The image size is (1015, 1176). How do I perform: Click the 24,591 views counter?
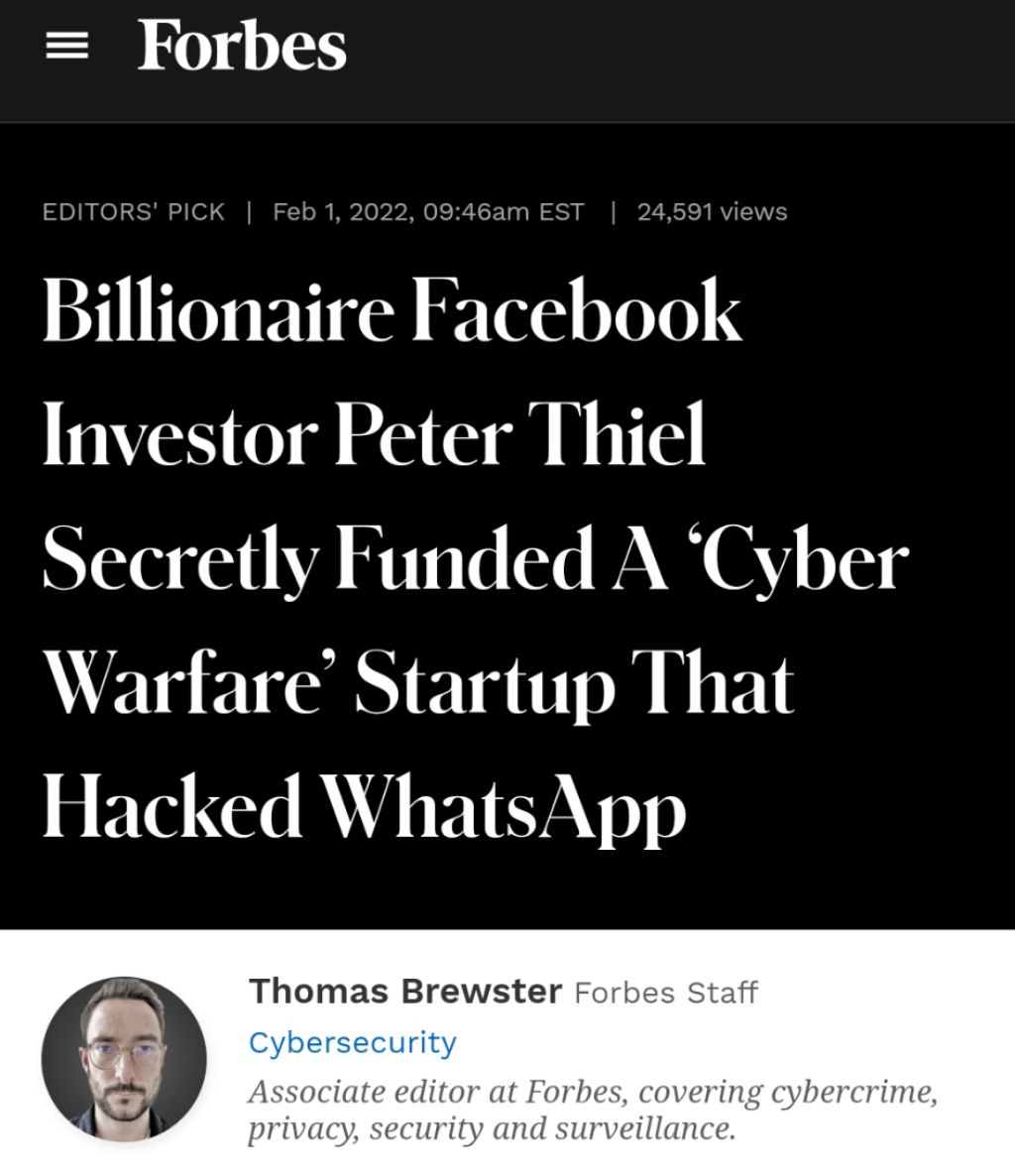712,212
